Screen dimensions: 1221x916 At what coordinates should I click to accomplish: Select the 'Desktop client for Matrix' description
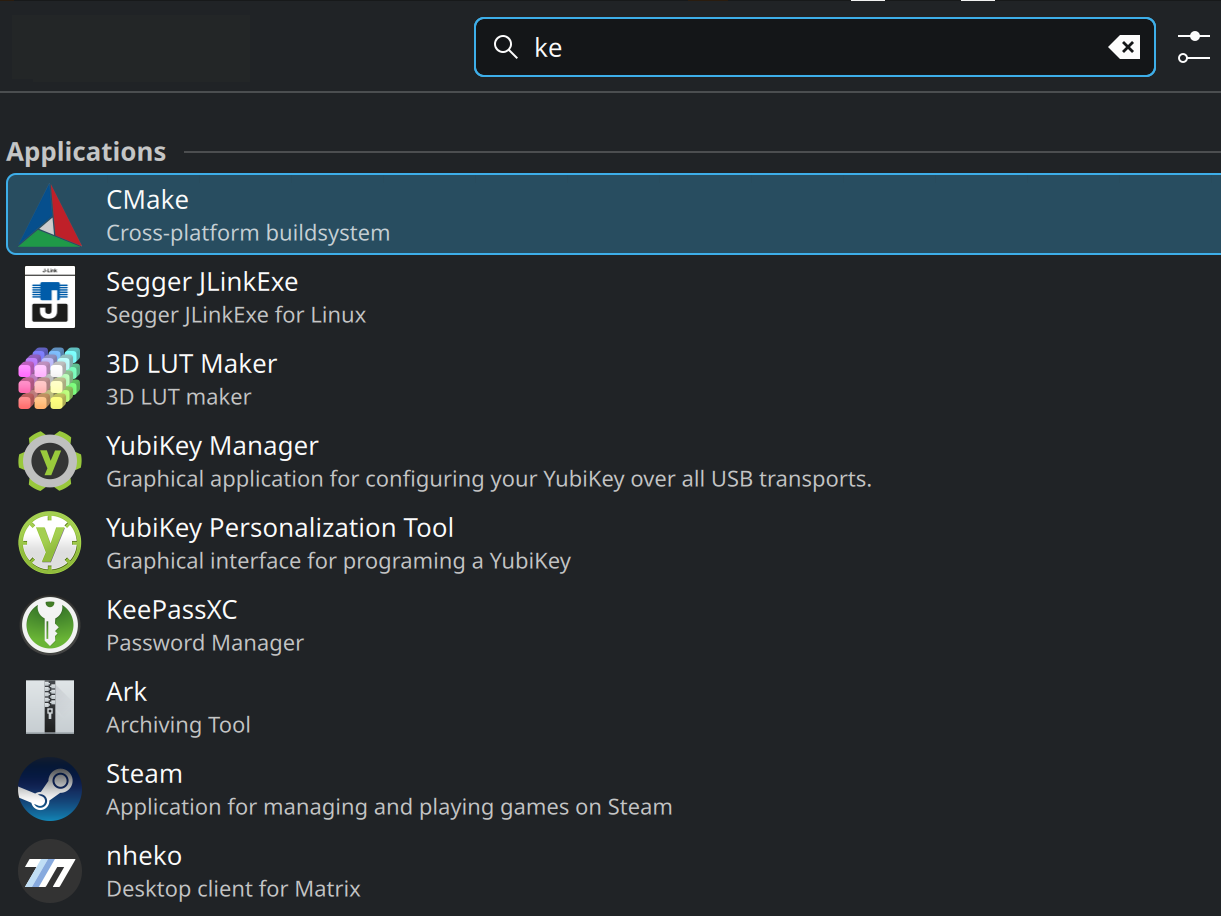point(233,889)
